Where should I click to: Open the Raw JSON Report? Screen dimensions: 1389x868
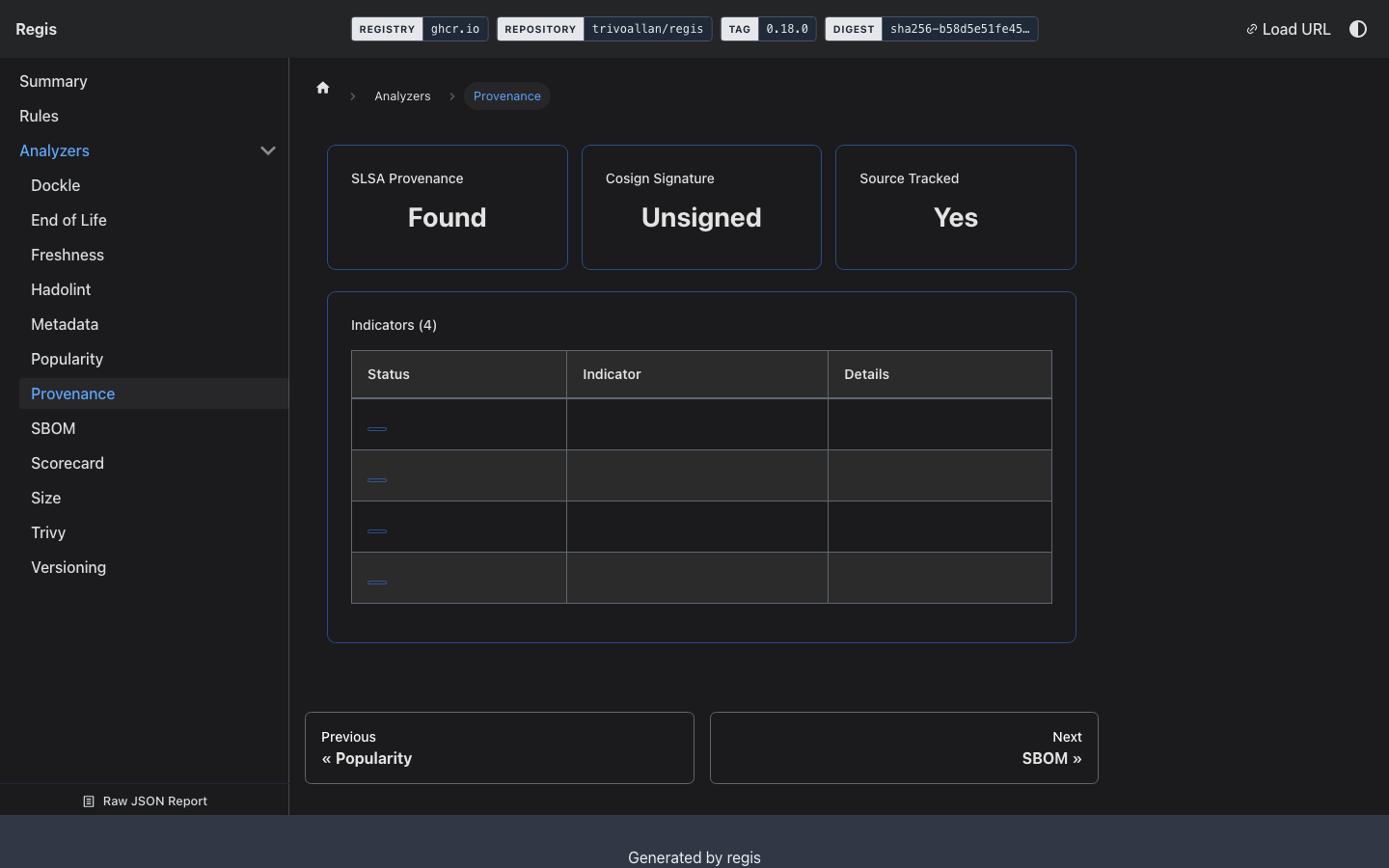(x=145, y=801)
